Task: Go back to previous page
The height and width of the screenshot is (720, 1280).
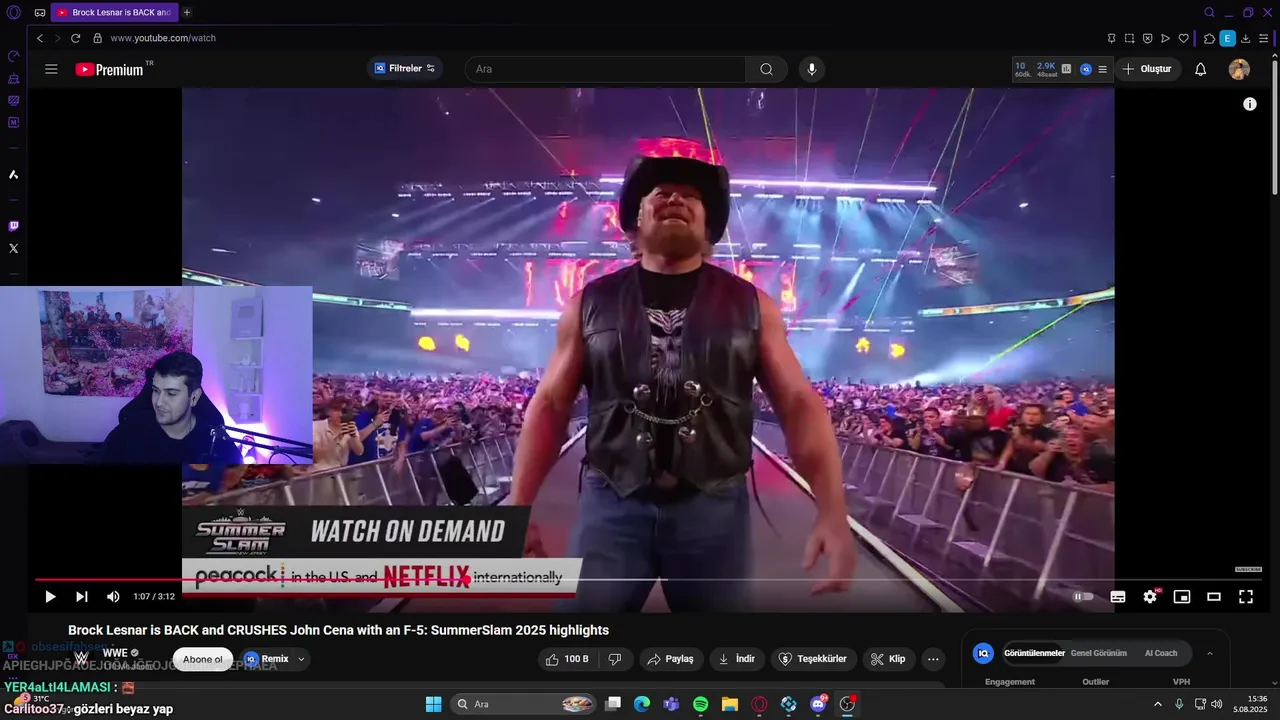Action: (40, 38)
